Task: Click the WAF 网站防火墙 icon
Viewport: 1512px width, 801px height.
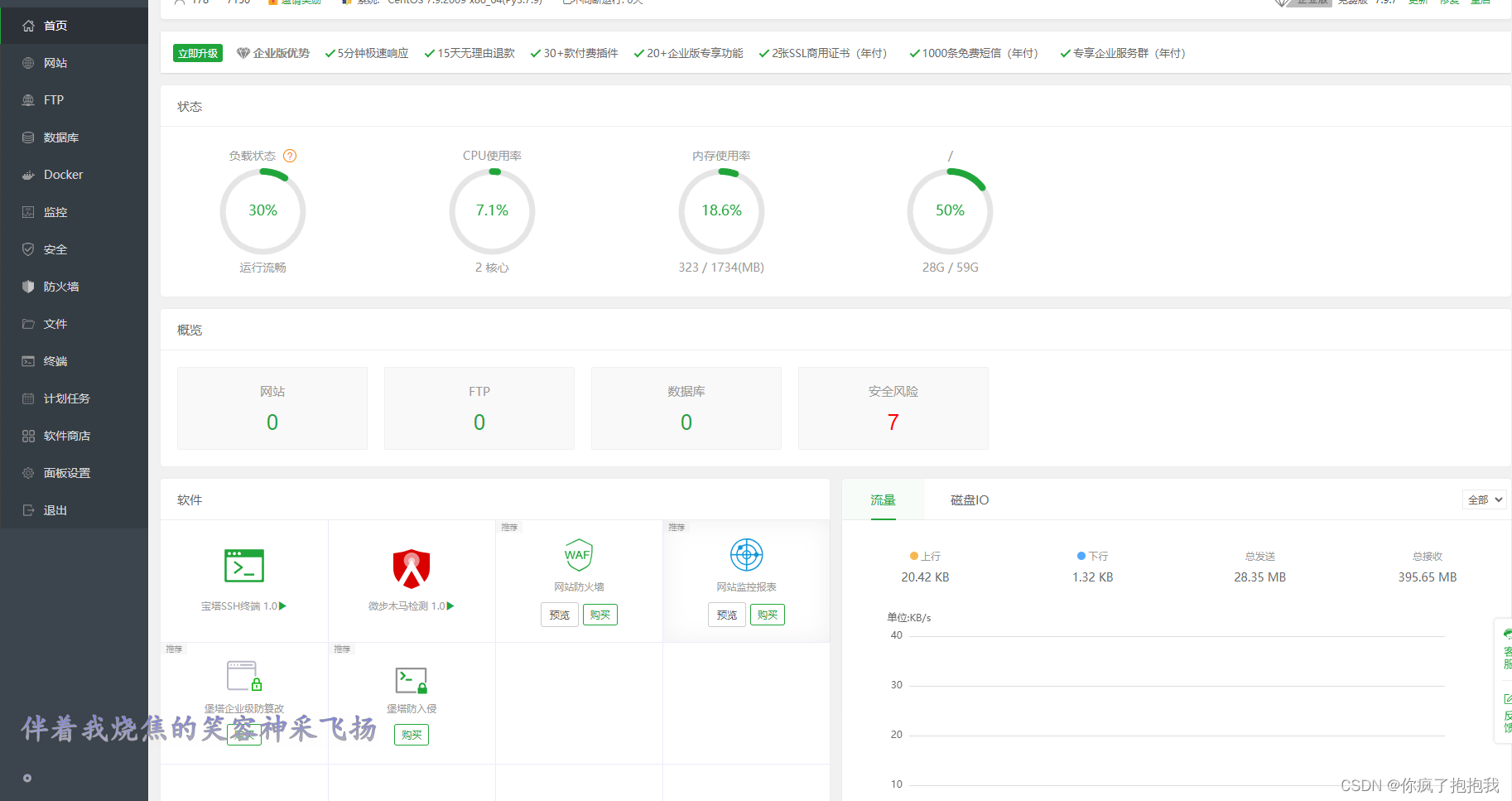Action: coord(579,555)
